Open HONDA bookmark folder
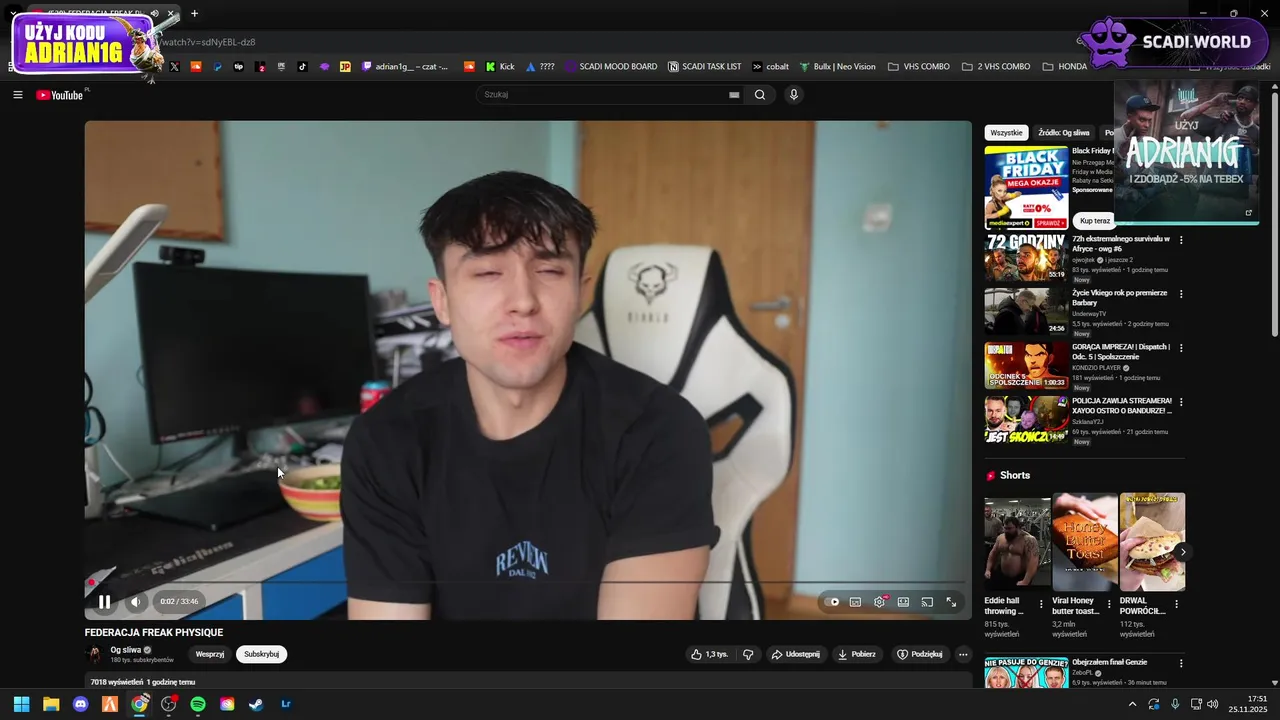The height and width of the screenshot is (720, 1280). tap(1065, 67)
